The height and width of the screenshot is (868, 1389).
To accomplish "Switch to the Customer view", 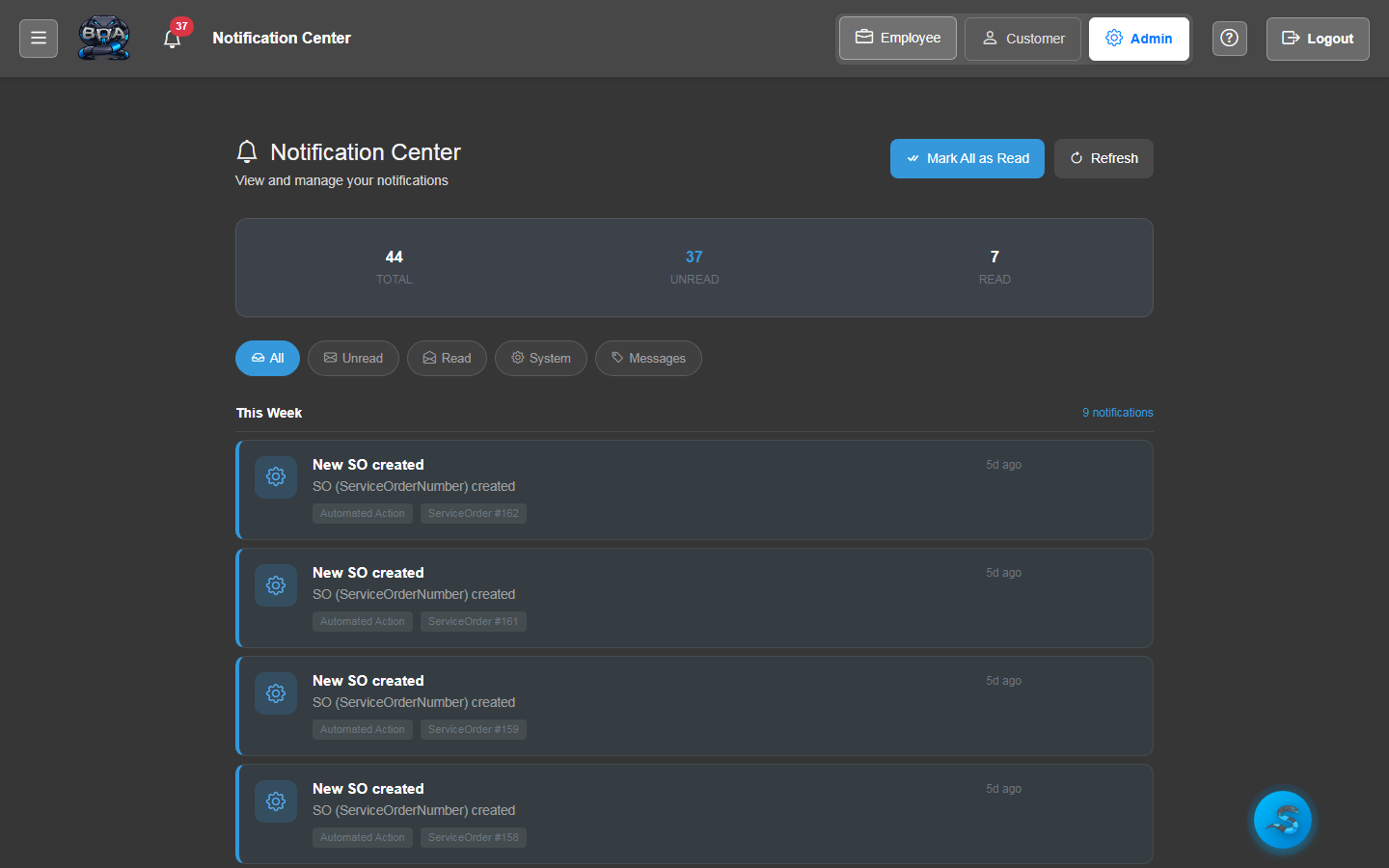I will point(1022,38).
